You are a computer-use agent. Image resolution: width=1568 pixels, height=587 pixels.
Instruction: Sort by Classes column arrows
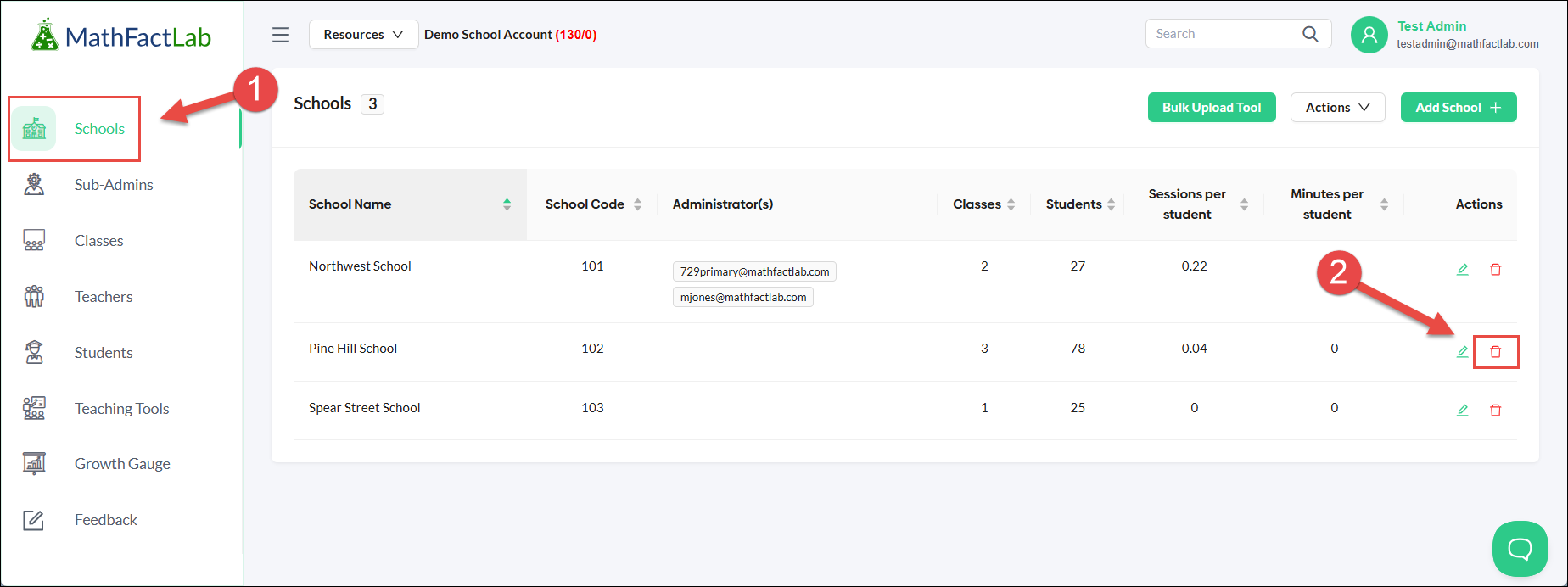(x=1011, y=204)
